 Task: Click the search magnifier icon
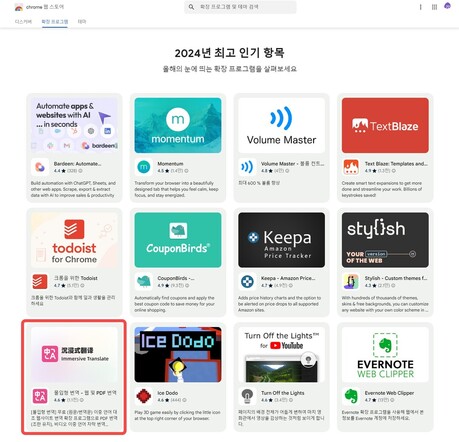pyautogui.click(x=191, y=7)
